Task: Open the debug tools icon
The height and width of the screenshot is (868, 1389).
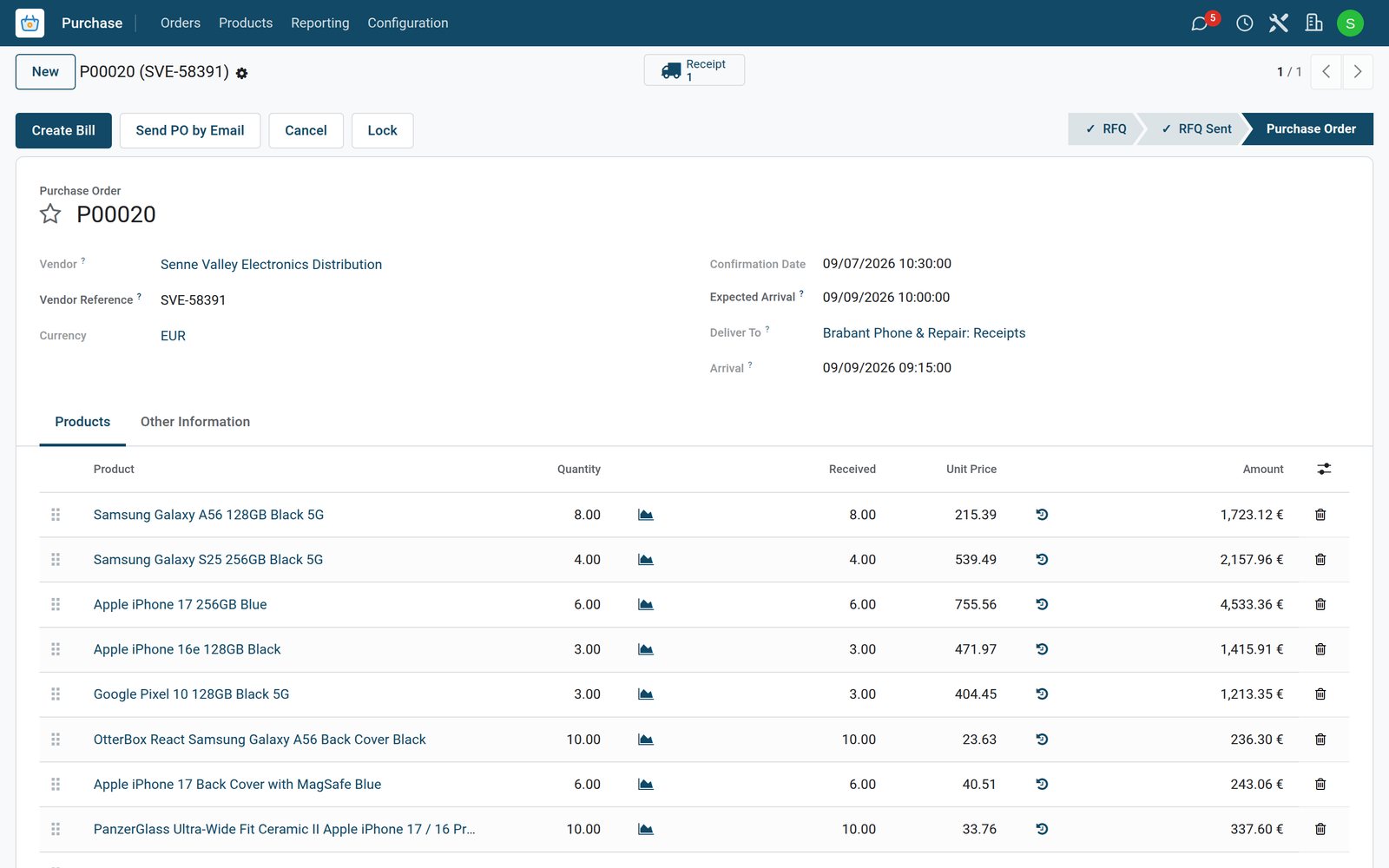Action: pos(1279,23)
